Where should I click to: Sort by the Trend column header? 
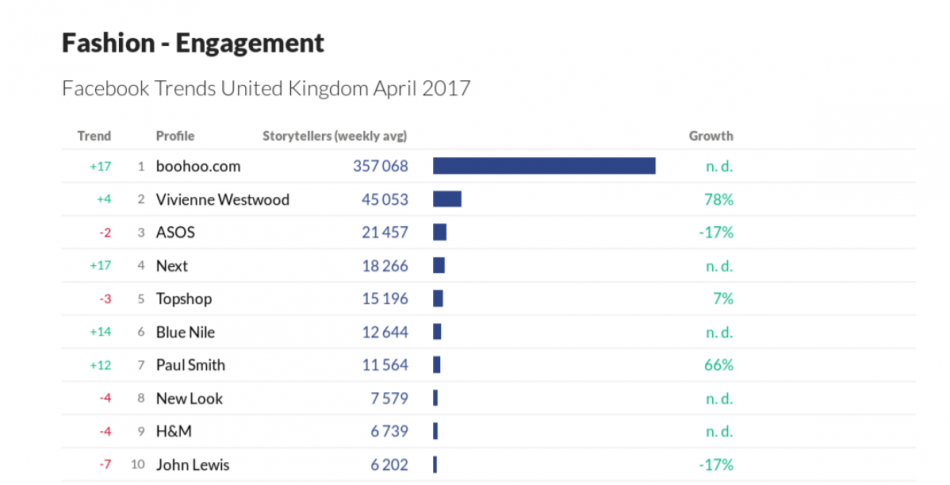[x=94, y=136]
